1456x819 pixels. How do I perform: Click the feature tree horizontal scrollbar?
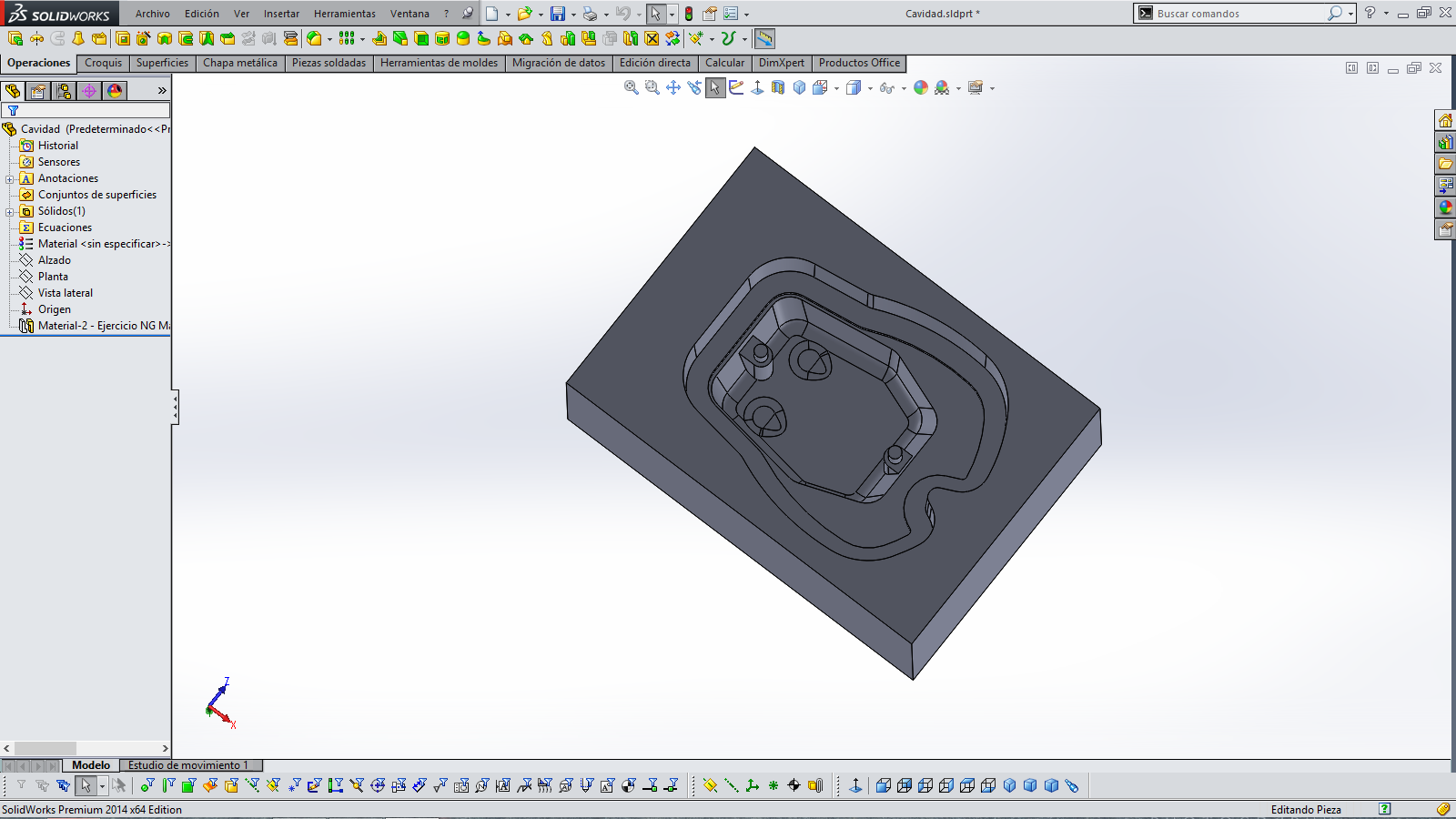tap(86, 748)
